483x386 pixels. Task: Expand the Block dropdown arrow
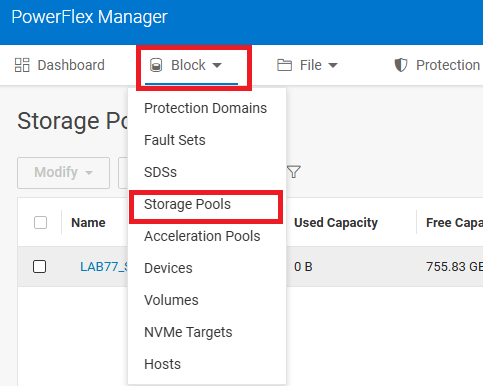pyautogui.click(x=217, y=65)
